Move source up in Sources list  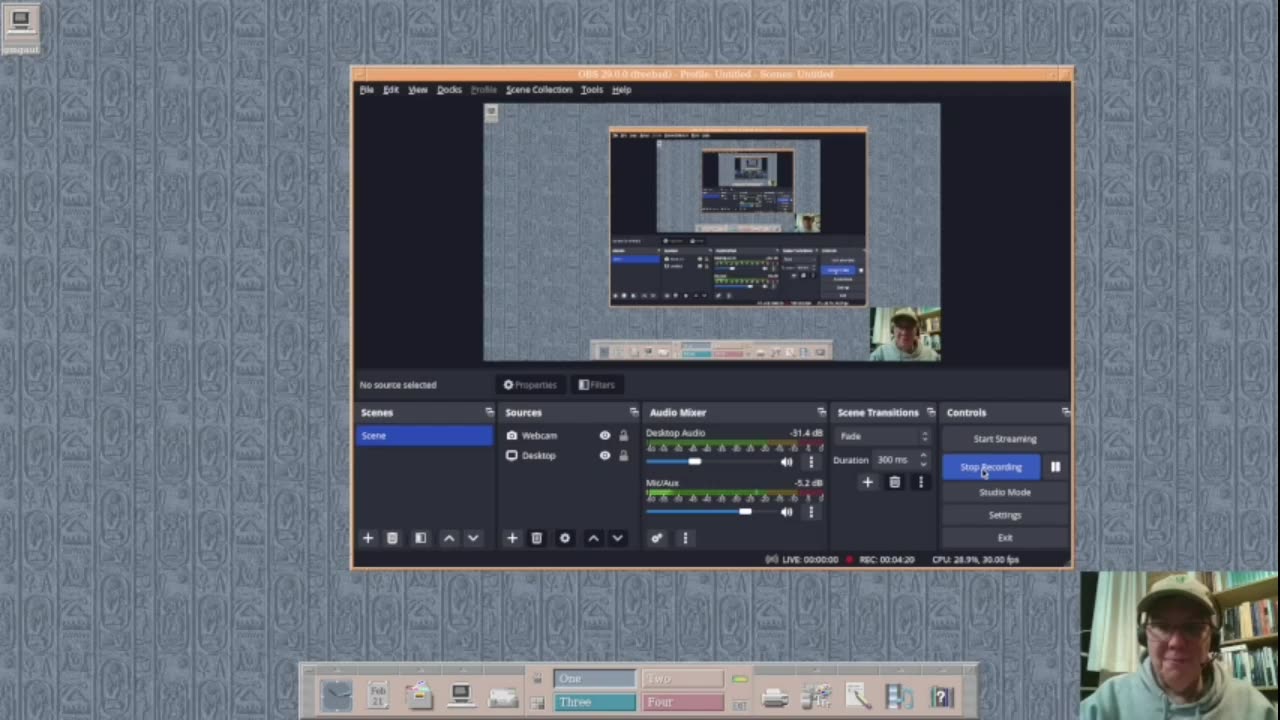point(593,538)
